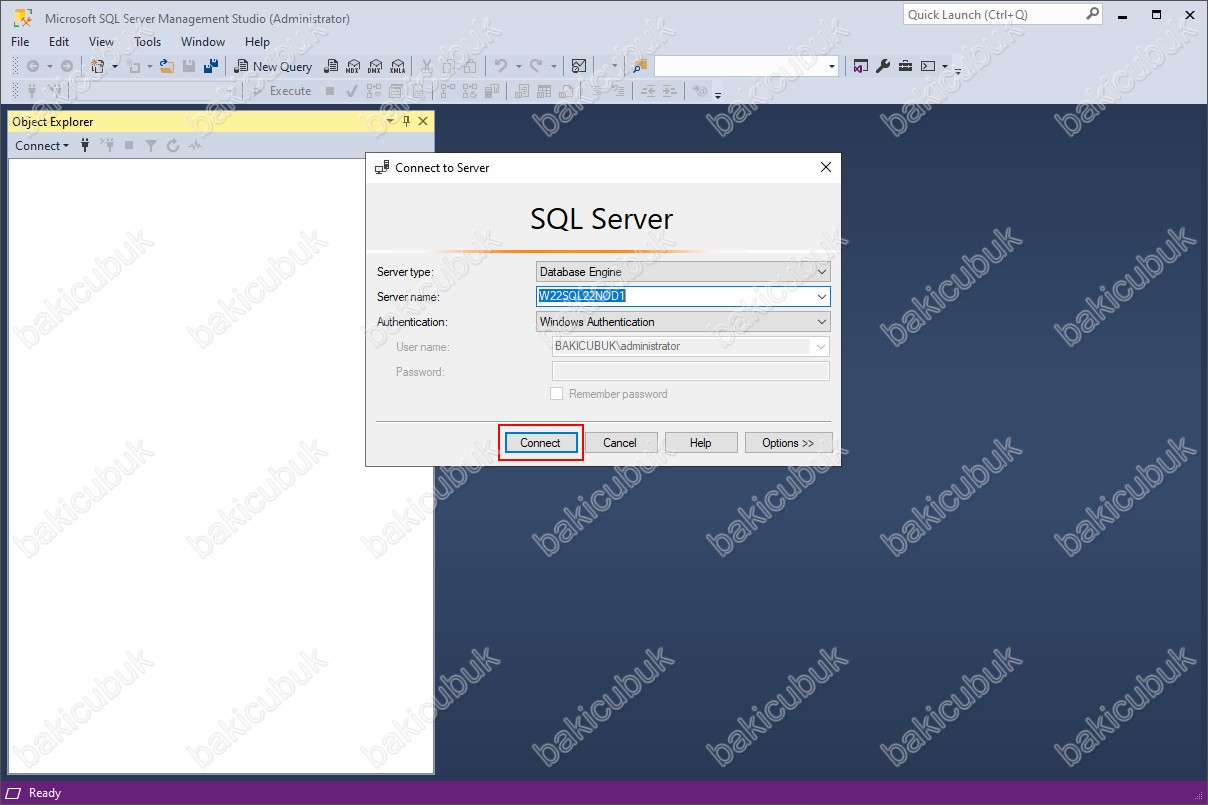Click the Cut scissors icon

pos(426,66)
